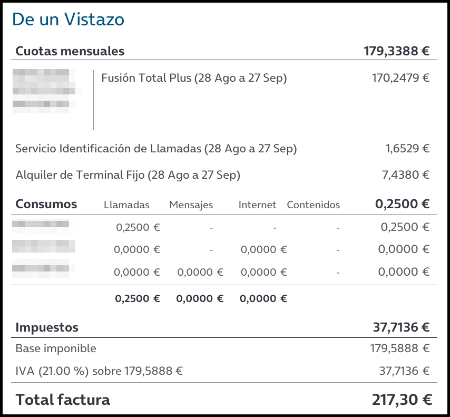Click the bold Mensajes column total 0,0000 €
Image resolution: width=450 pixels, height=417 pixels.
pyautogui.click(x=200, y=298)
